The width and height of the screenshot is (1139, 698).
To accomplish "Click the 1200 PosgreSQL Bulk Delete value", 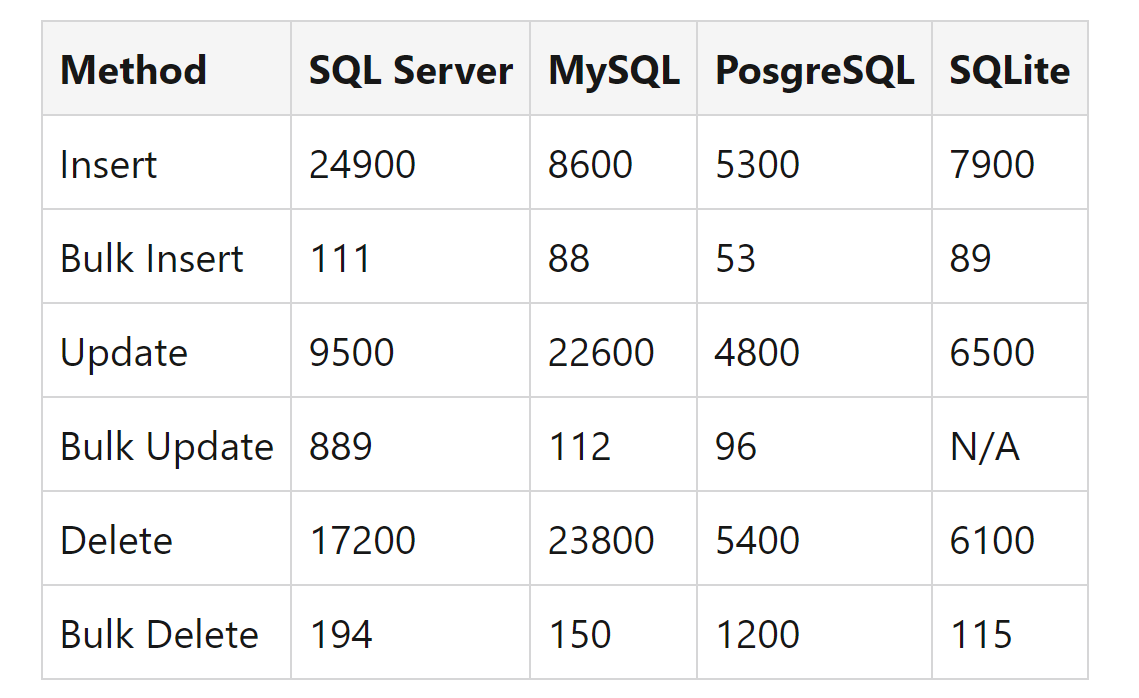I will [x=758, y=635].
